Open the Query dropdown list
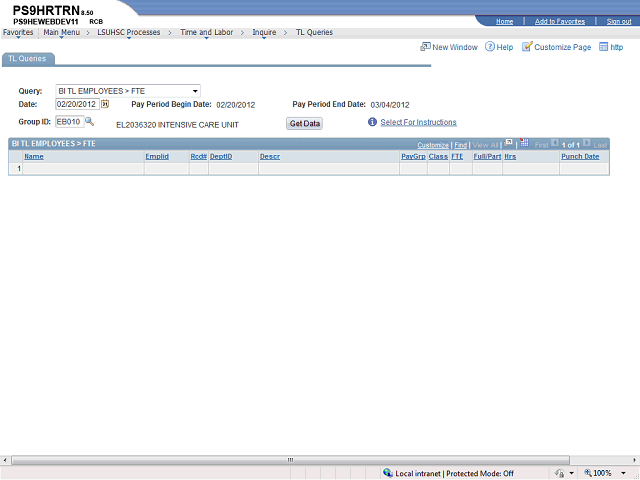This screenshot has width=640, height=480. 128,91
